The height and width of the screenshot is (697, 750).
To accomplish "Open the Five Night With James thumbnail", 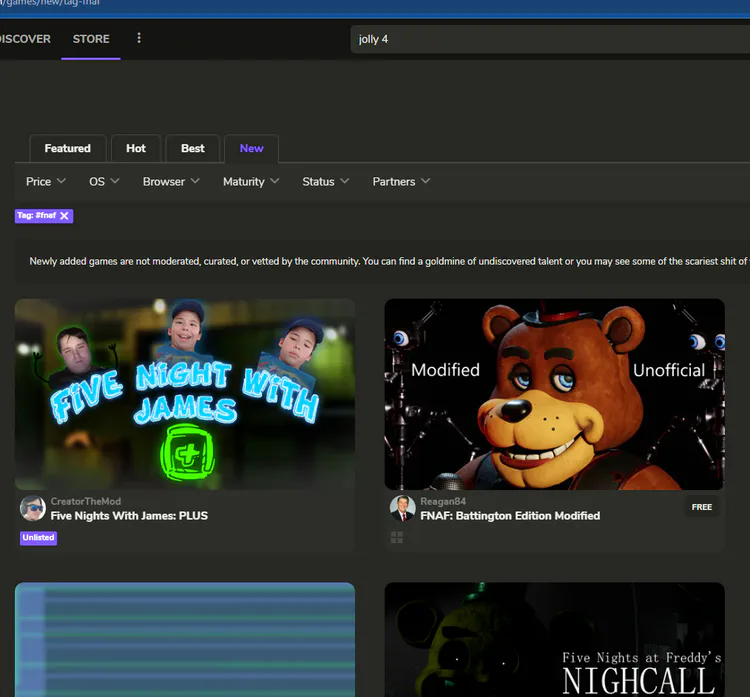I will (x=185, y=394).
